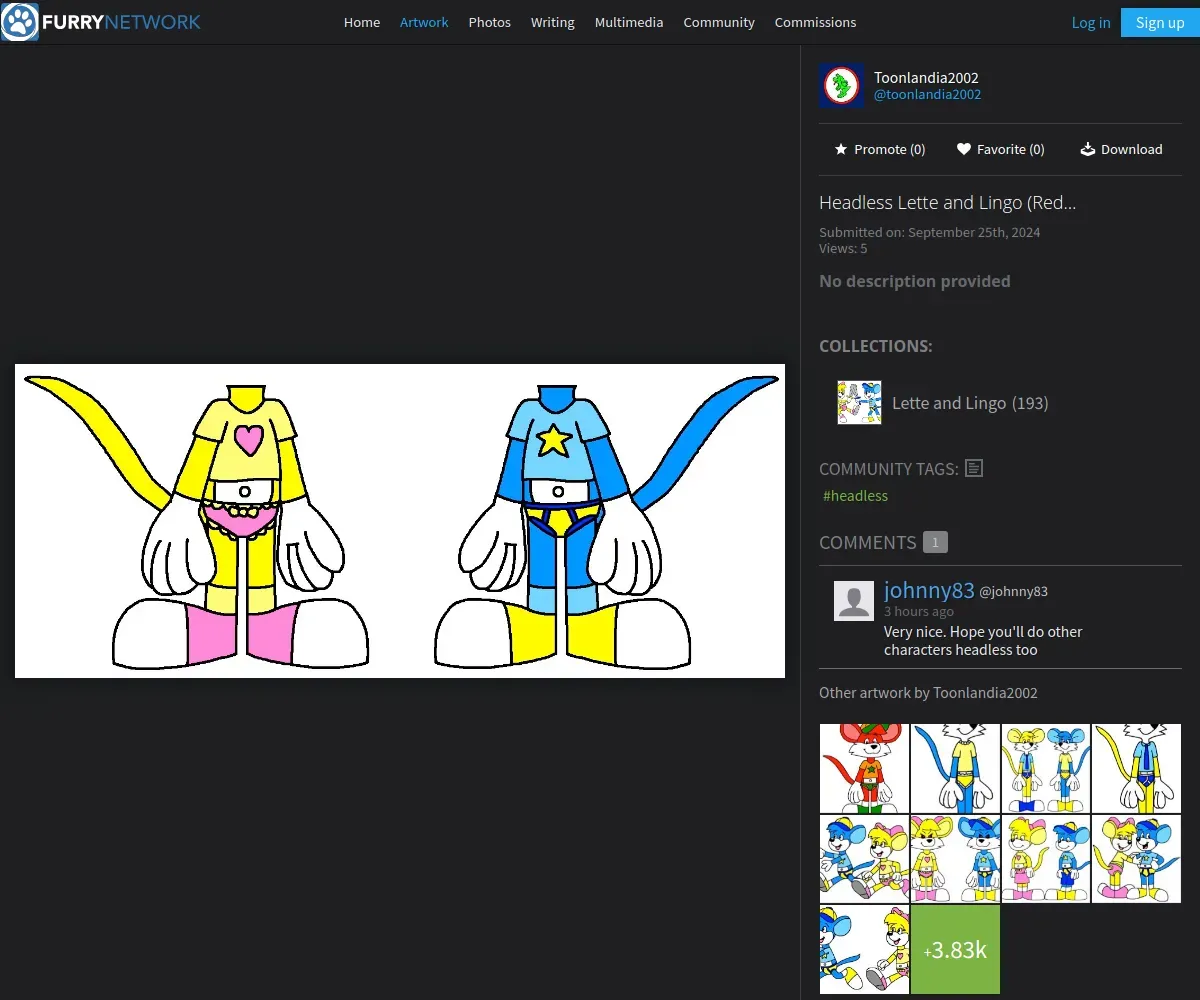Open the Commissions page
The height and width of the screenshot is (1000, 1200).
click(x=815, y=22)
